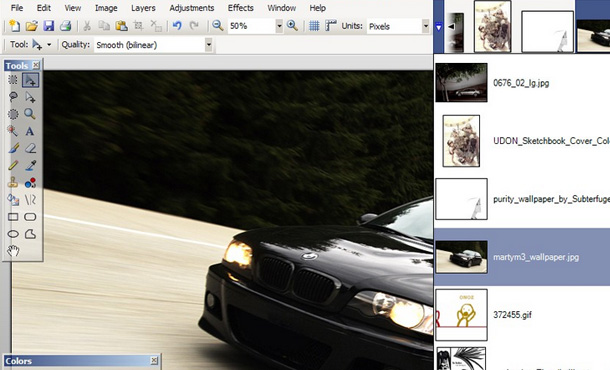The image size is (610, 370).
Task: Click the Print icon
Action: (65, 26)
